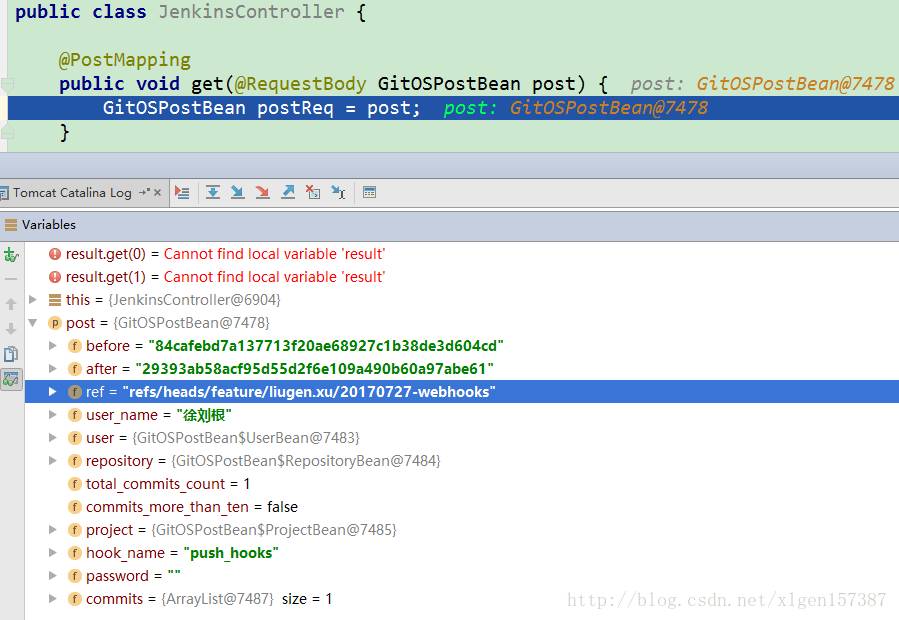Image resolution: width=899 pixels, height=620 pixels.
Task: Click the Variables panel header
Action: [450, 225]
